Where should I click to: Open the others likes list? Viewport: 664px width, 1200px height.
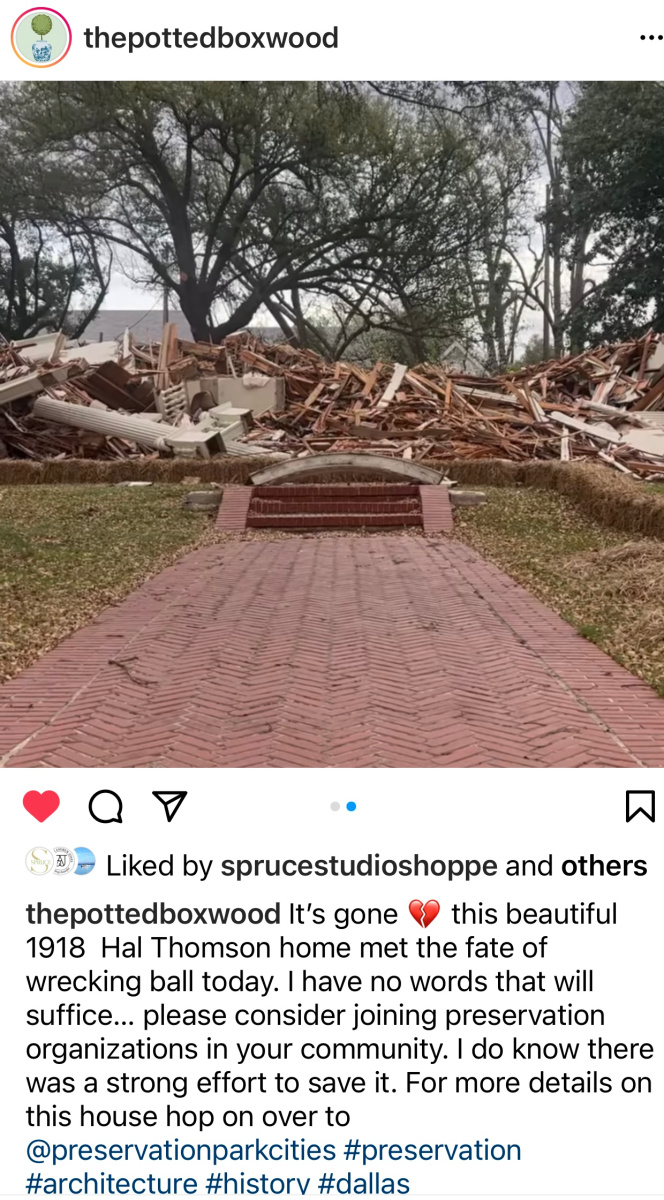click(x=604, y=865)
